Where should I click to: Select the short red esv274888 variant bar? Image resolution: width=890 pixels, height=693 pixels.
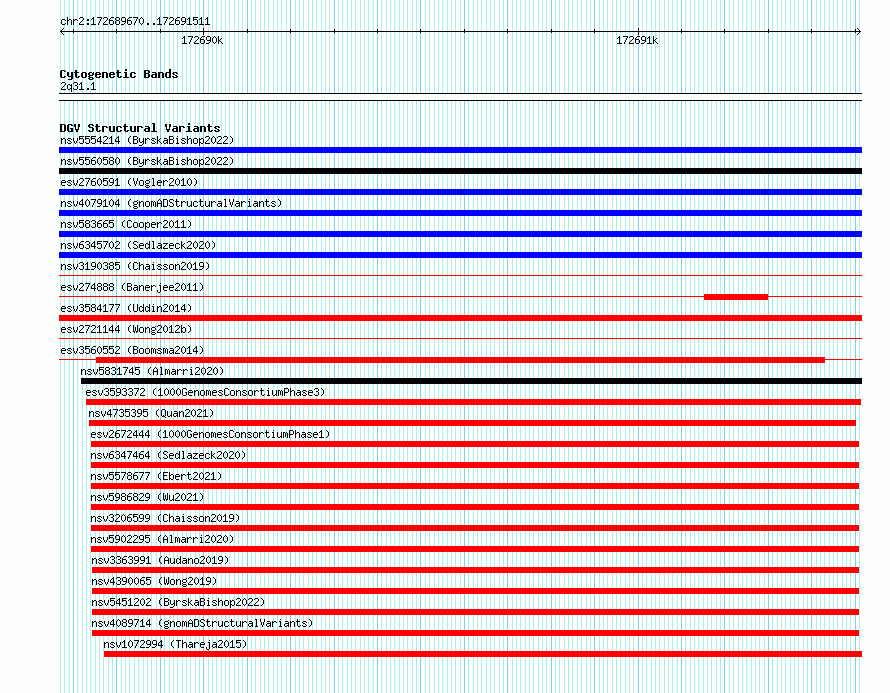coord(736,297)
